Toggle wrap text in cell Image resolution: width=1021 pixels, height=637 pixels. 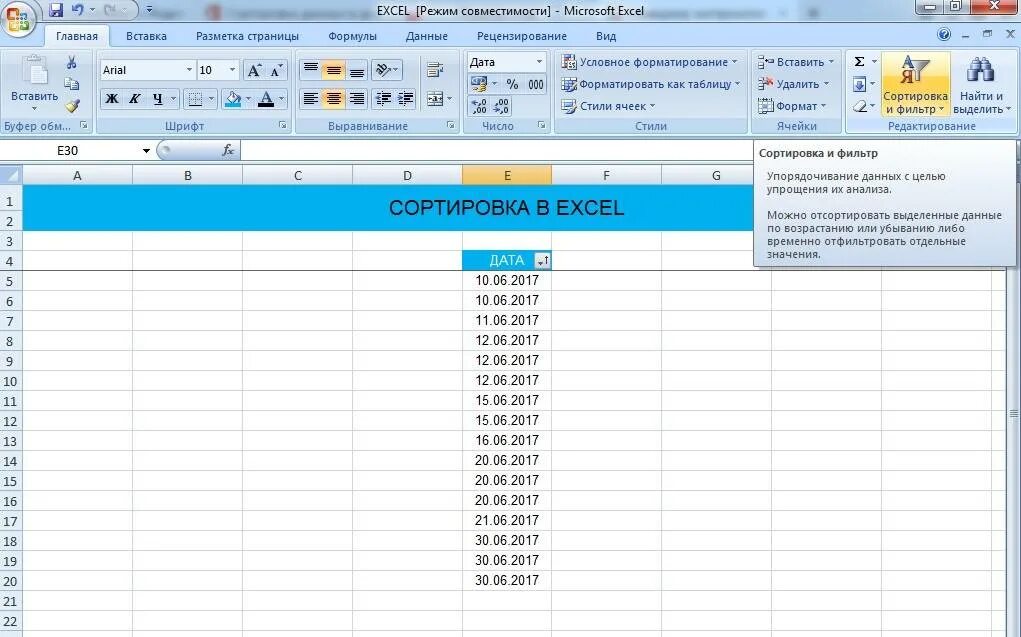435,70
